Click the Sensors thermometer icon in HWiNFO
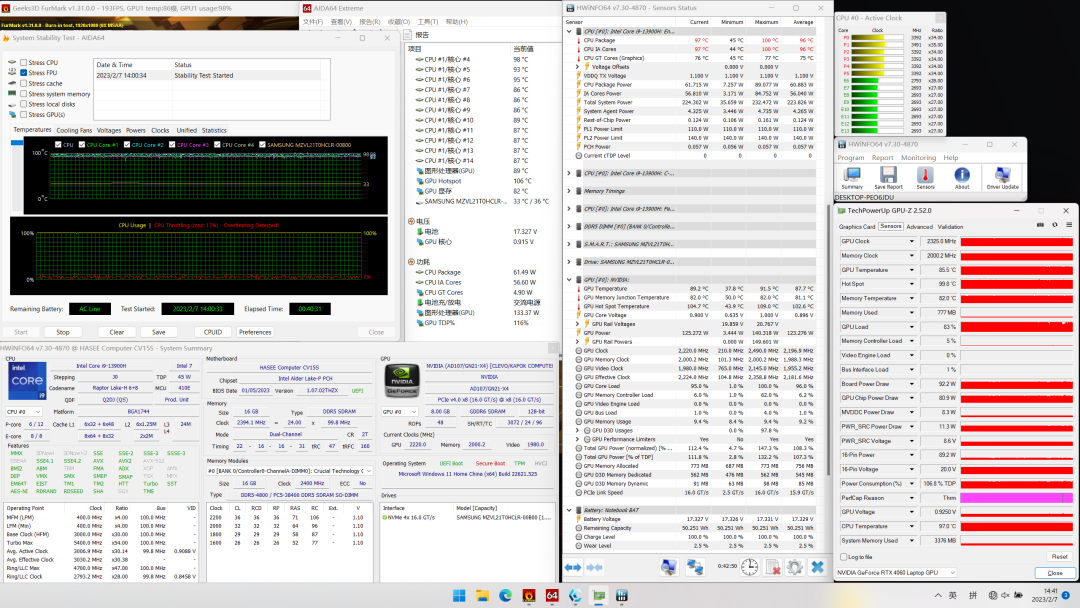This screenshot has height=608, width=1080. point(926,176)
